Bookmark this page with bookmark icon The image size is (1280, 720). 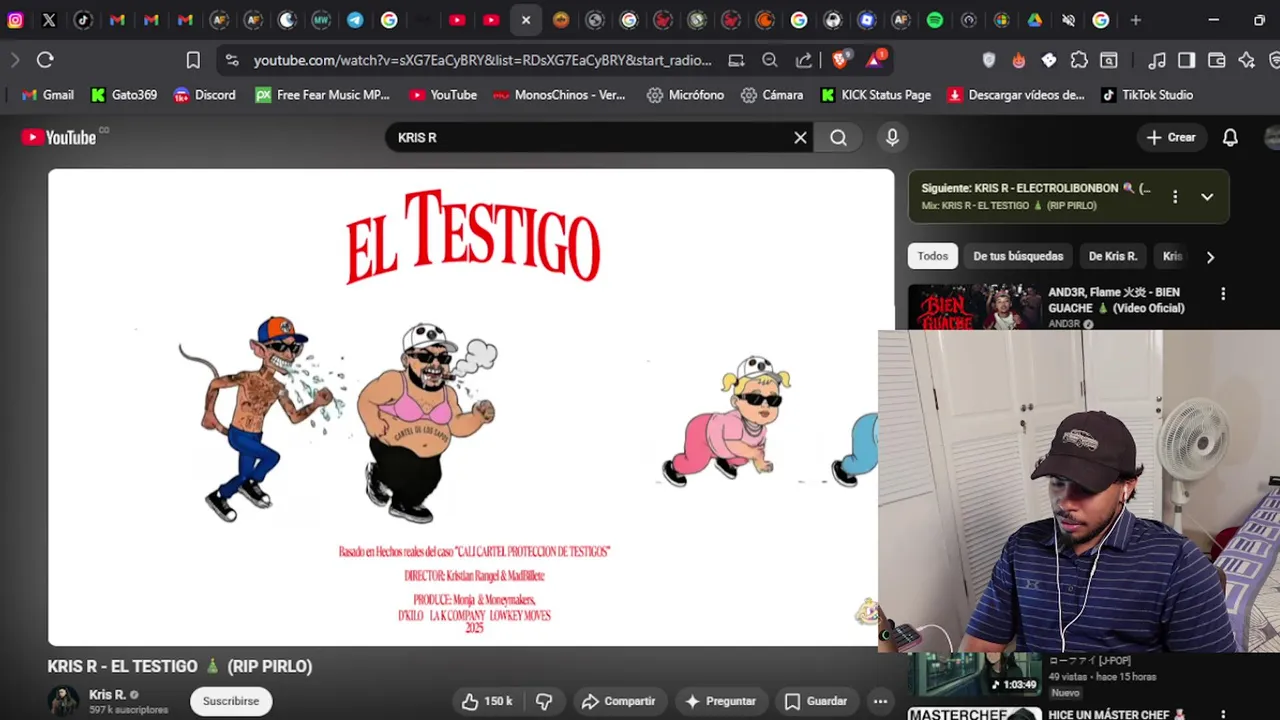pos(193,60)
